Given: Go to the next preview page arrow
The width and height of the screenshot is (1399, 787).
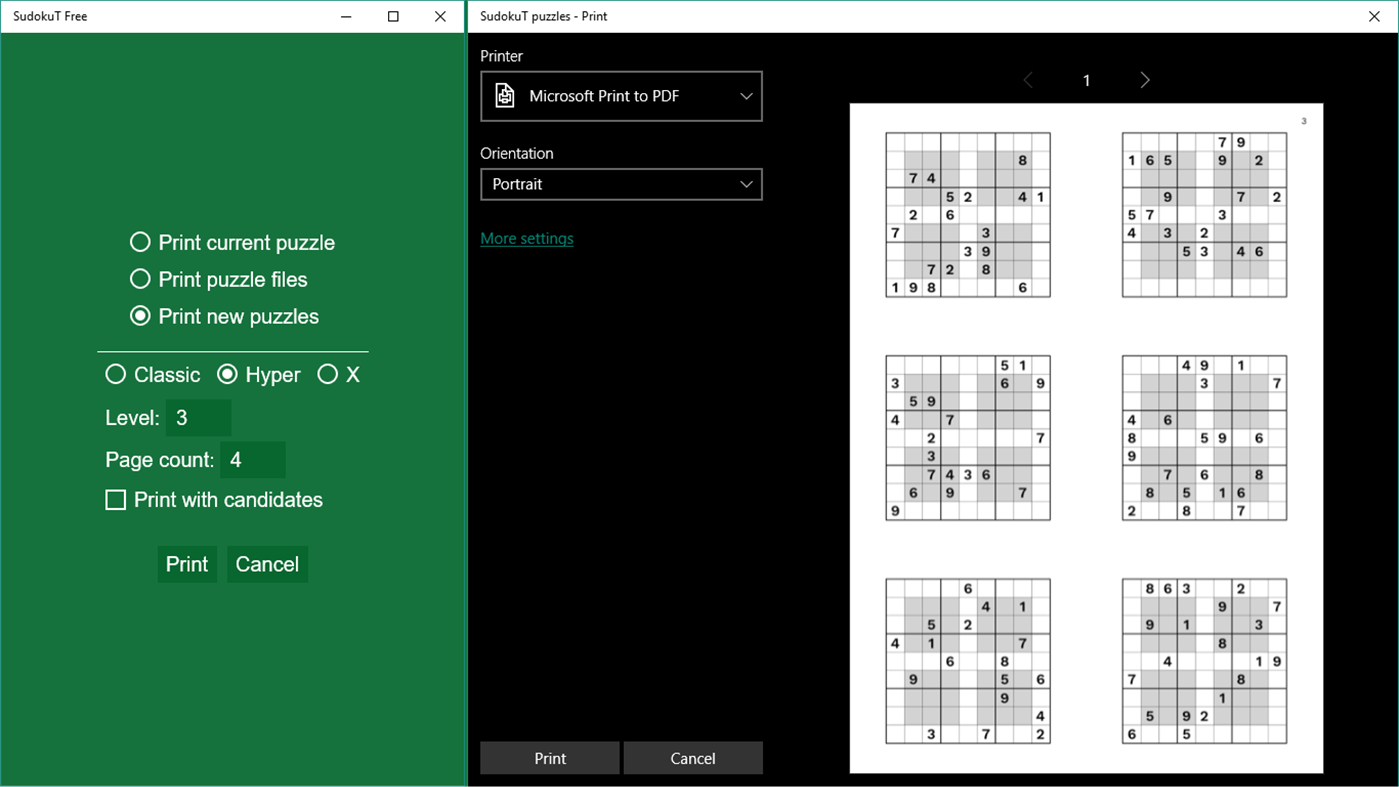Looking at the screenshot, I should tap(1144, 80).
